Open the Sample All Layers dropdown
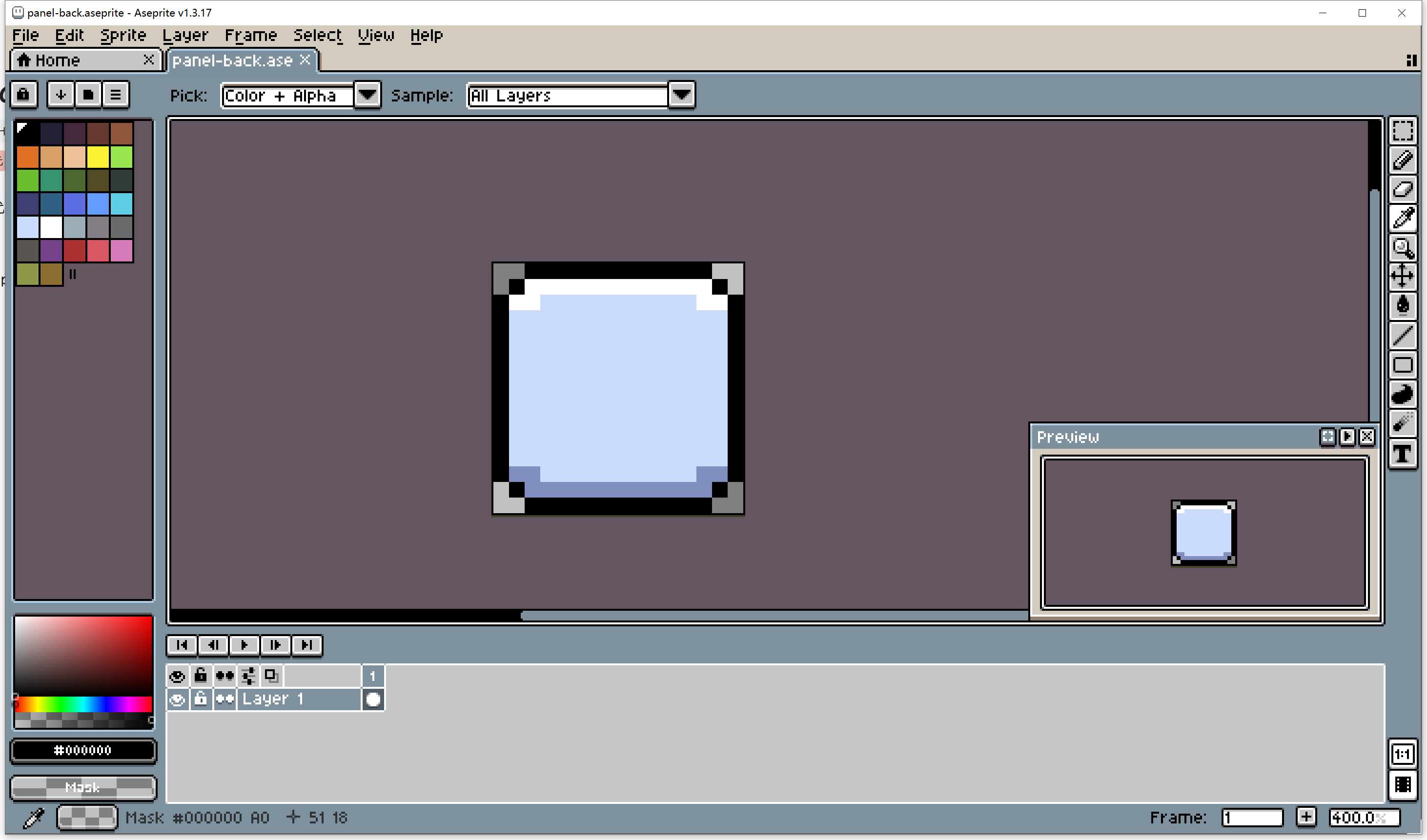1427x840 pixels. coord(681,95)
